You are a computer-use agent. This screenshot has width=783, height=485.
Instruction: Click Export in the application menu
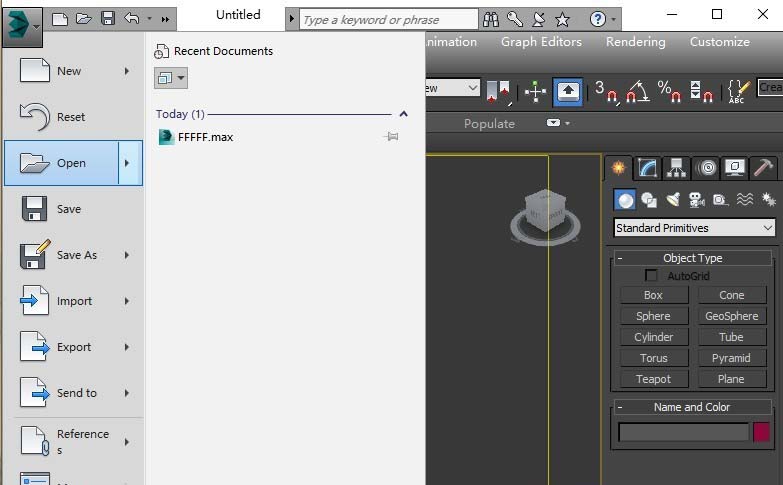(73, 347)
